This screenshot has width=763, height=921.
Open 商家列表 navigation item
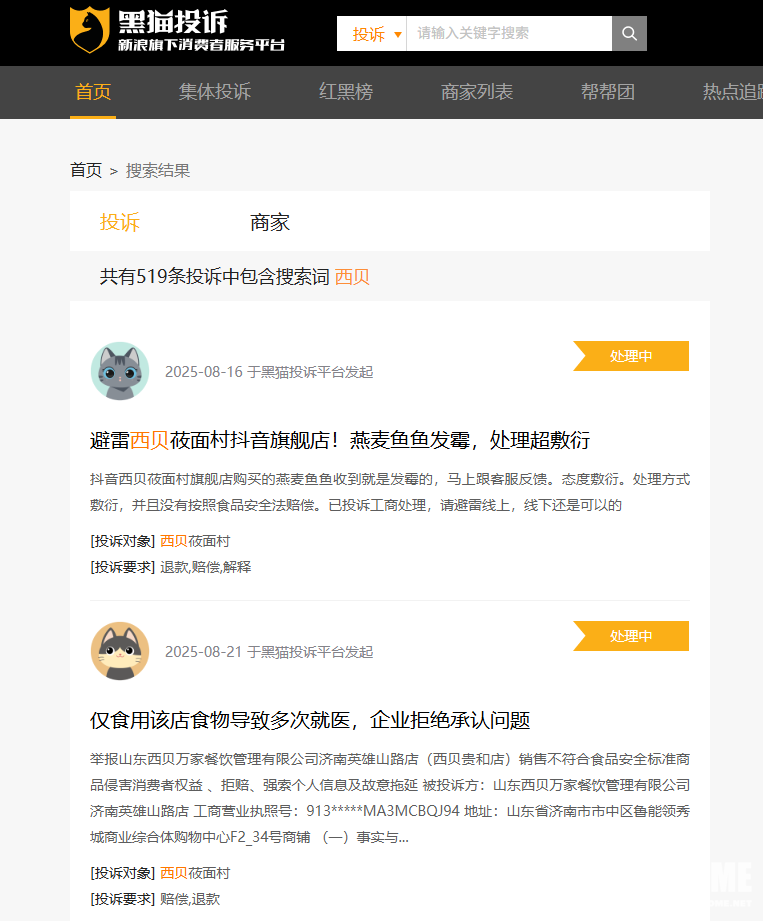coord(477,92)
